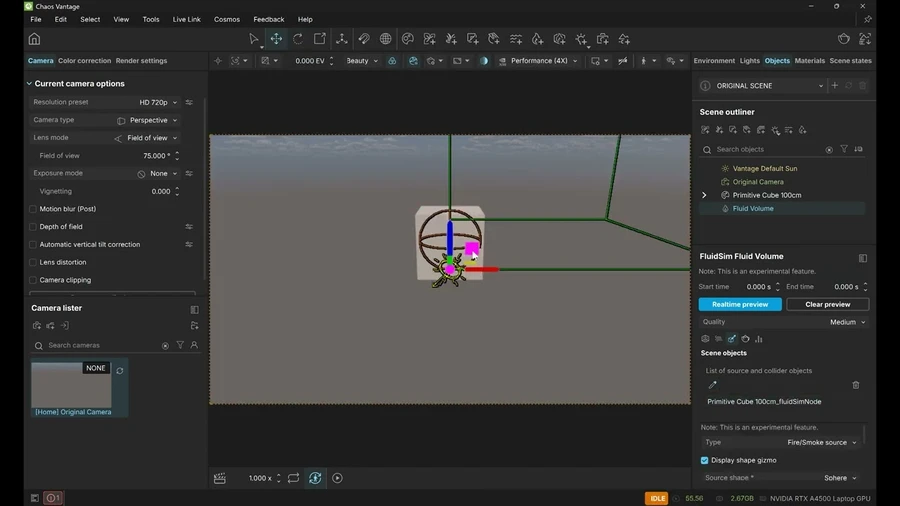Open the Resolution preset HD 720p dropdown
The height and width of the screenshot is (506, 900).
coord(158,102)
